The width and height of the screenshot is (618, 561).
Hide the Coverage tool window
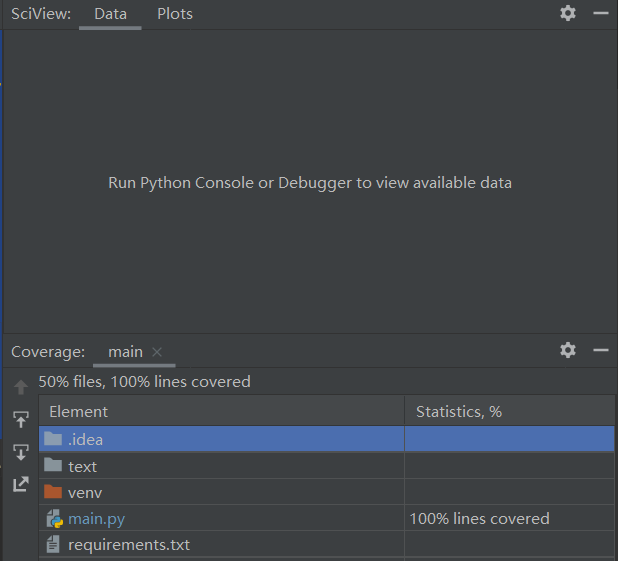[600, 350]
